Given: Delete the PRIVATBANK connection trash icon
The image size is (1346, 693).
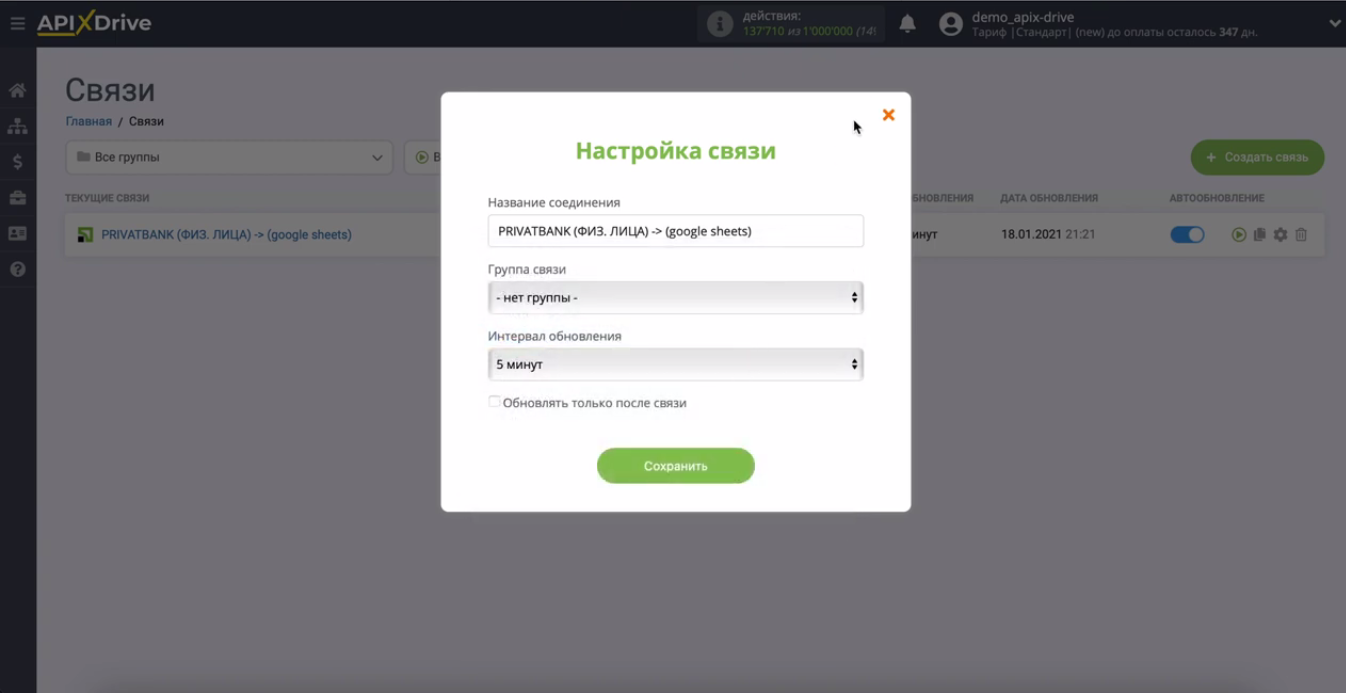Looking at the screenshot, I should pyautogui.click(x=1301, y=235).
